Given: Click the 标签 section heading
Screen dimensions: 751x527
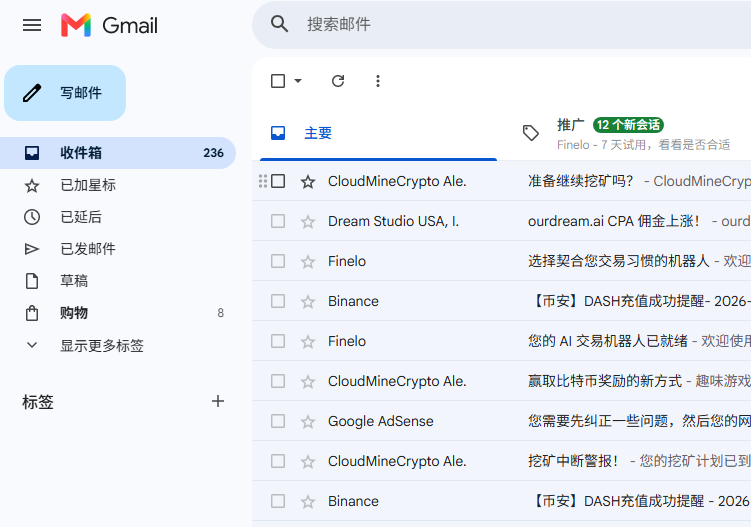Looking at the screenshot, I should [x=38, y=402].
